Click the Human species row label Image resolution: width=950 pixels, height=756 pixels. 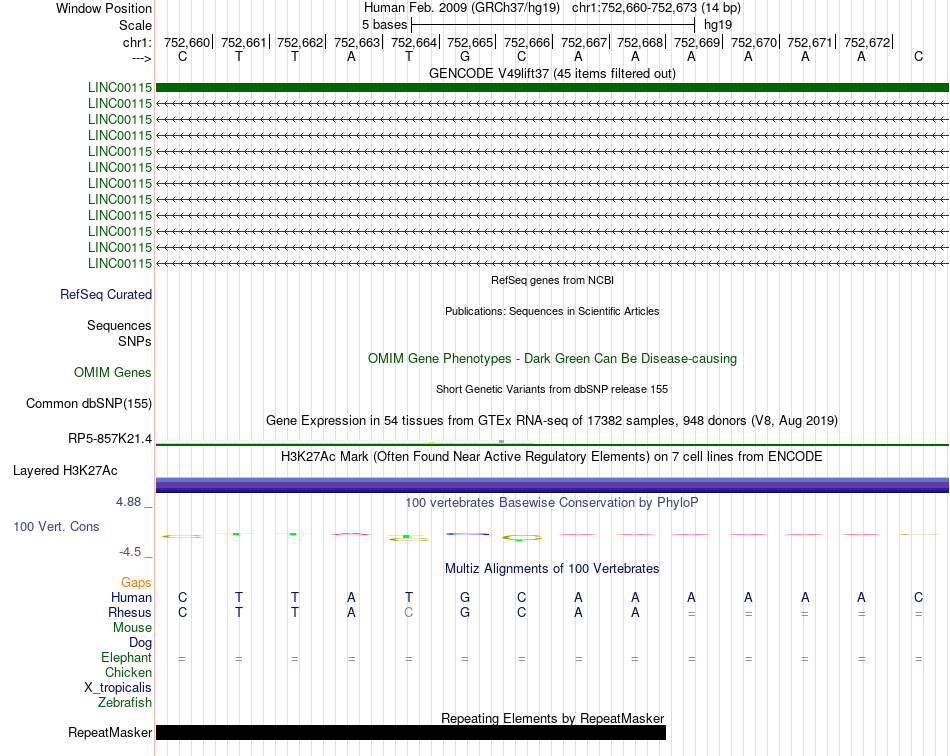pos(131,597)
